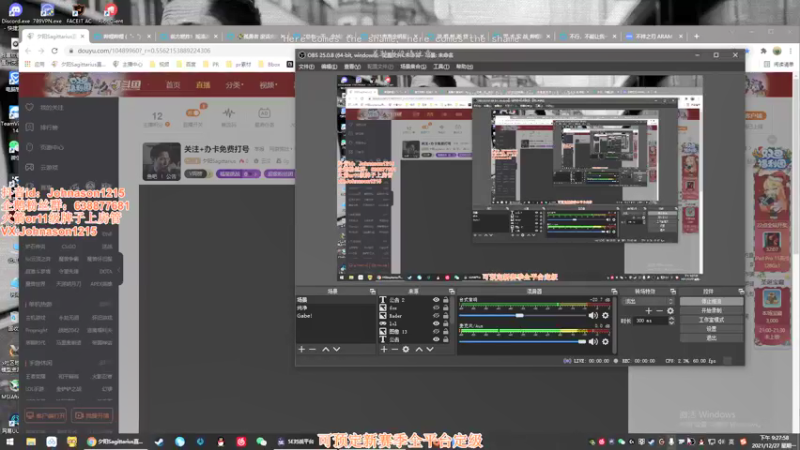
Task: Move scene down in scenes list
Action: [337, 349]
